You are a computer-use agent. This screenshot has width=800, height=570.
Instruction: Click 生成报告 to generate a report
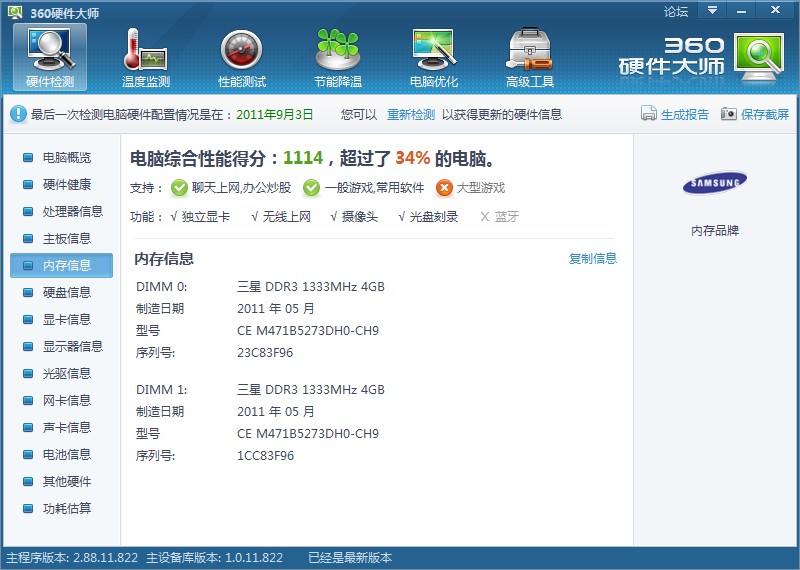tap(685, 114)
